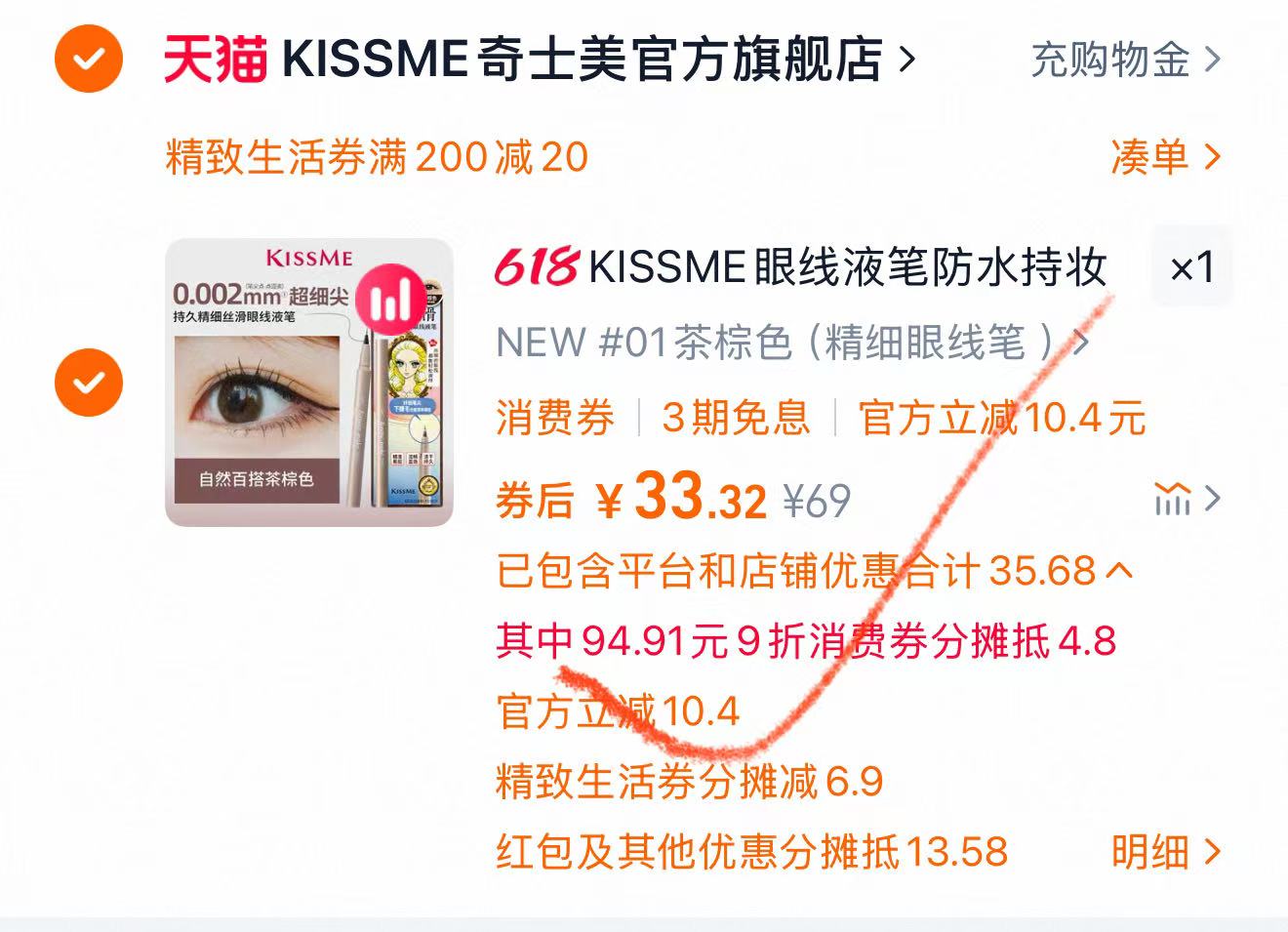This screenshot has width=1288, height=932.
Task: Tap product title KISSME眼线液笔防水持妆
Action: (848, 266)
